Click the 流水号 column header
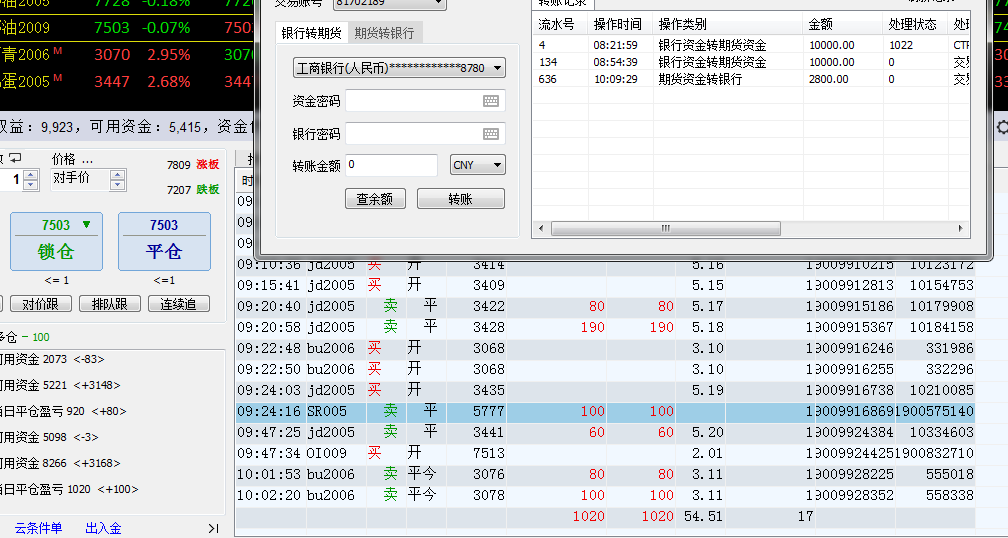The width and height of the screenshot is (1008, 538). coord(561,24)
